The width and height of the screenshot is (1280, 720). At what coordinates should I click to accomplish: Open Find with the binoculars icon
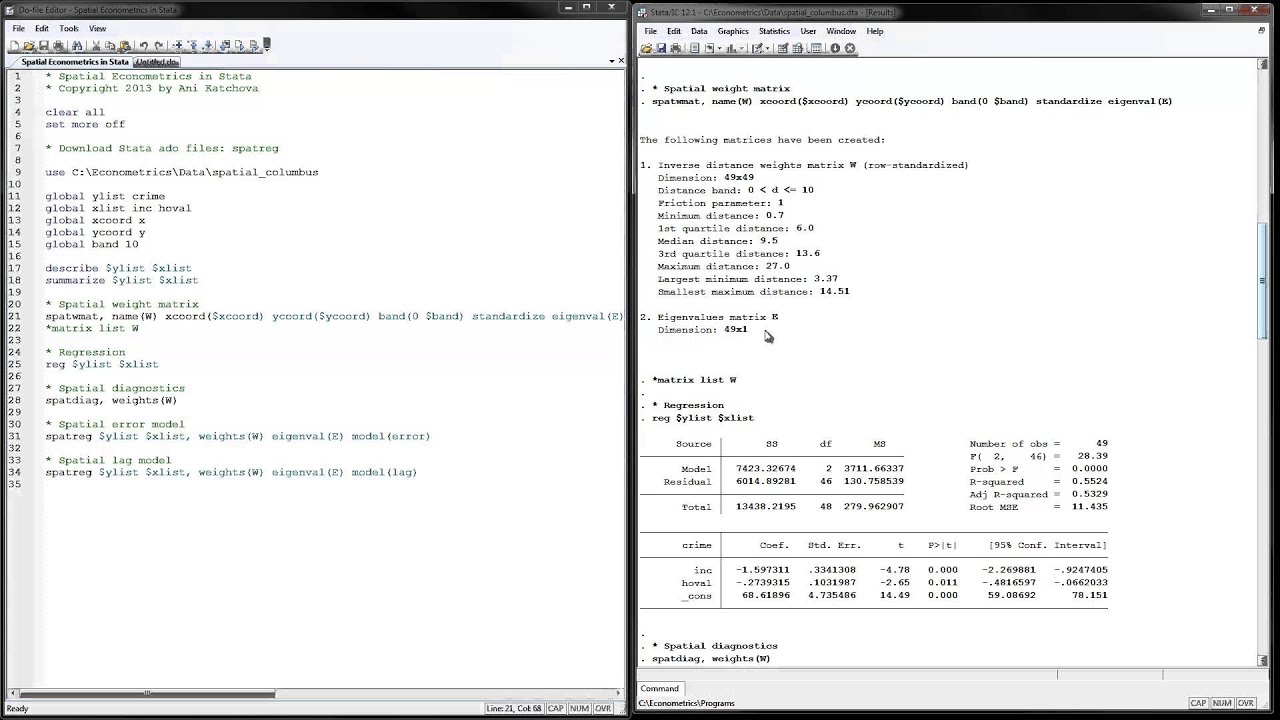[x=77, y=45]
